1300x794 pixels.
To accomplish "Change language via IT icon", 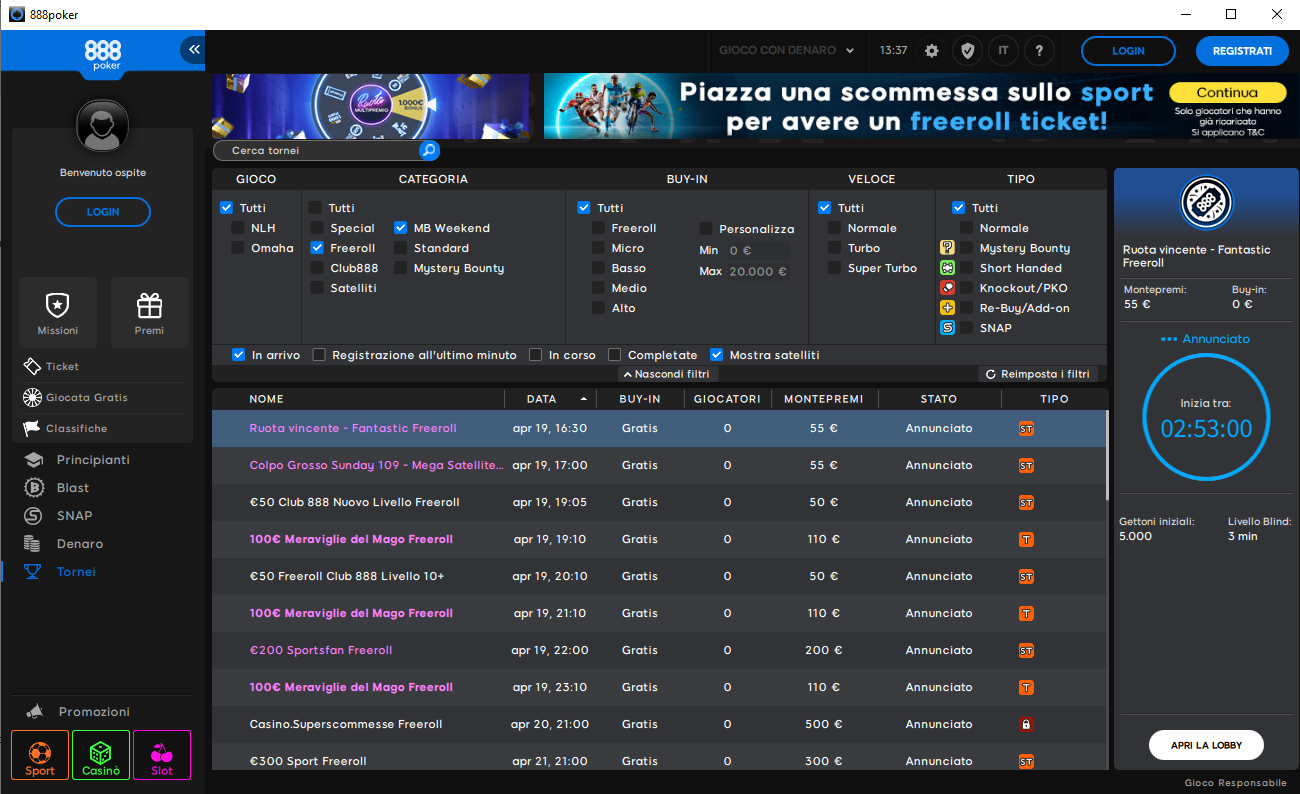I will pos(1003,51).
